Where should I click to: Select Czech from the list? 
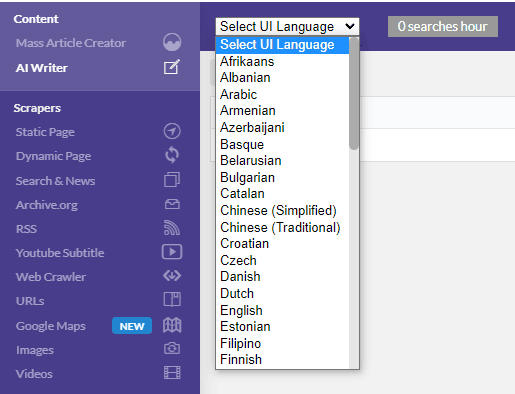(282, 260)
